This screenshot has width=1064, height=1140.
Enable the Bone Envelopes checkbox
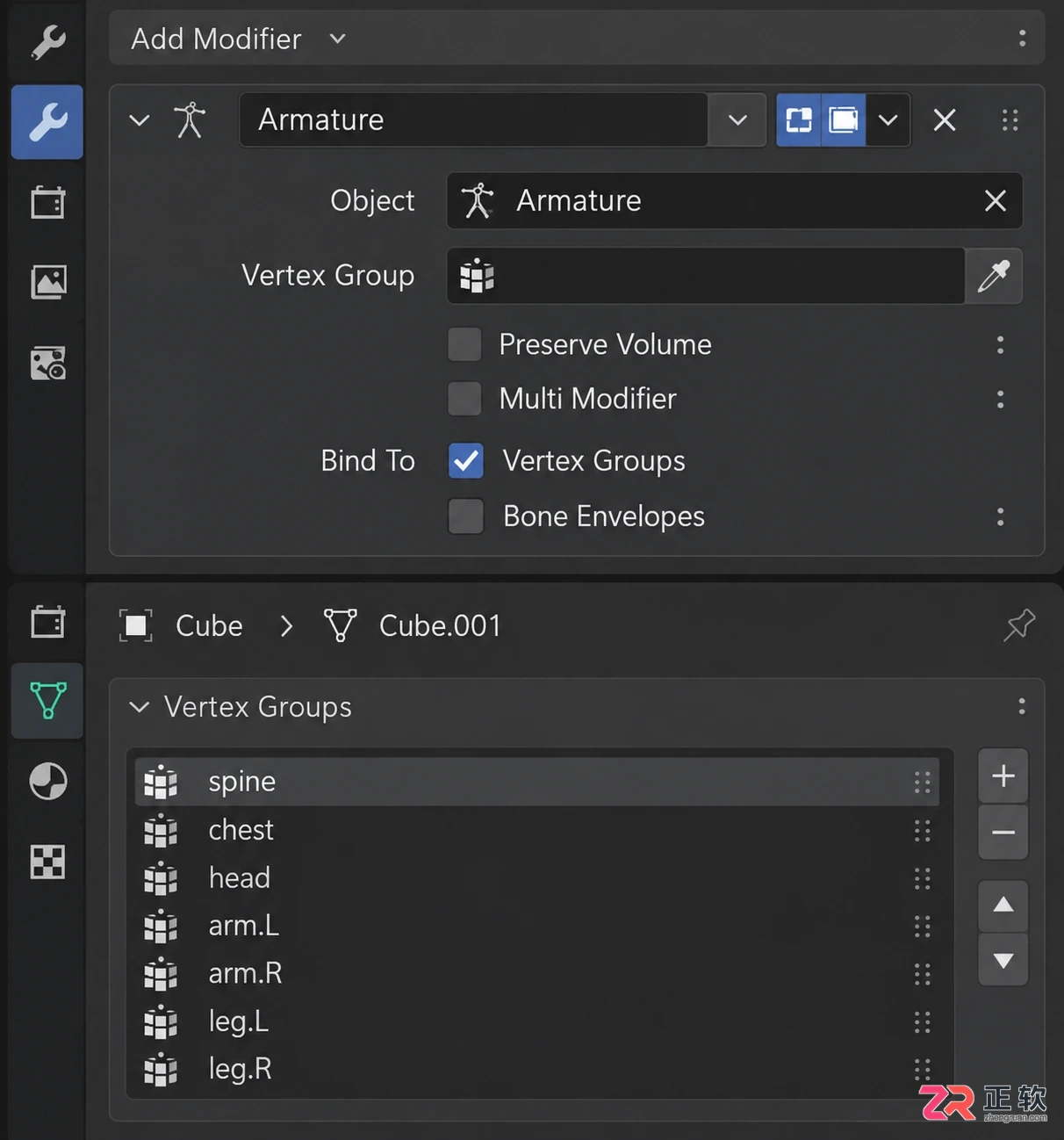click(x=465, y=516)
